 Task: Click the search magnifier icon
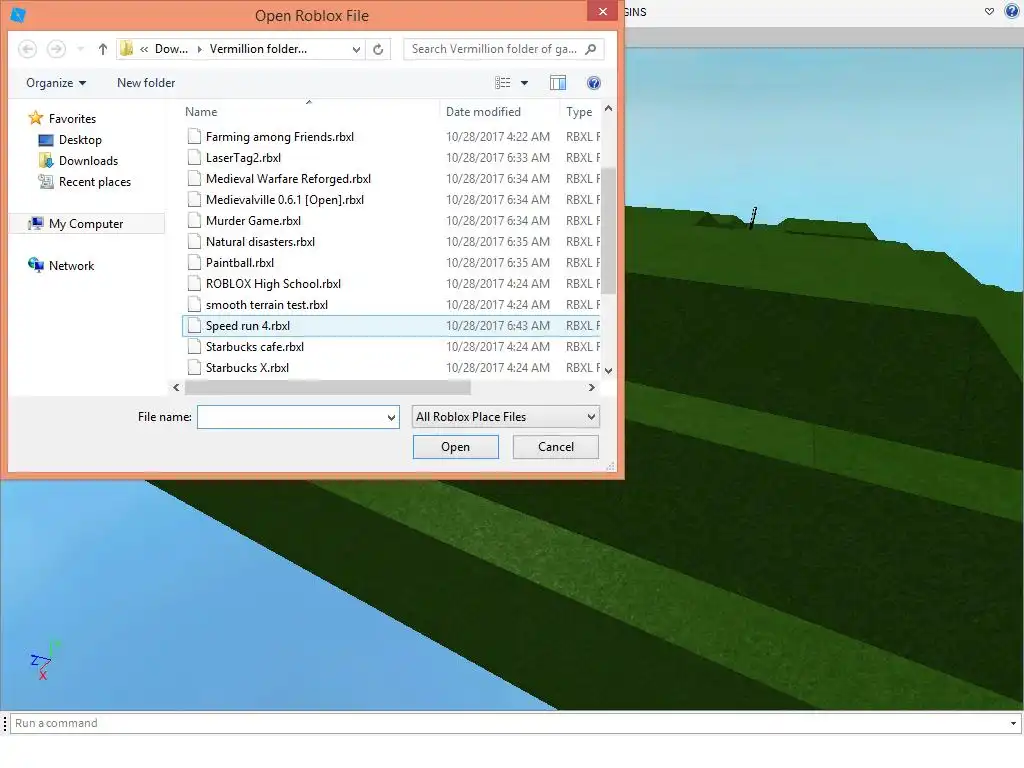click(x=590, y=49)
